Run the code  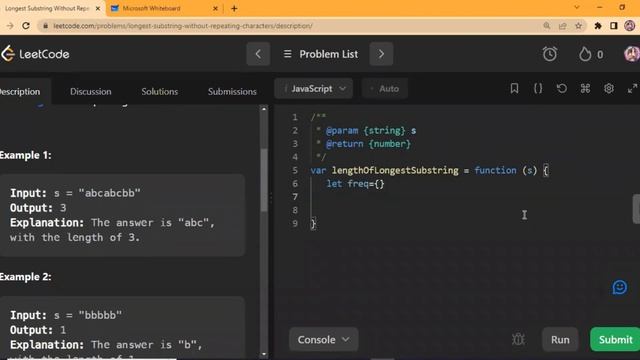coord(560,340)
